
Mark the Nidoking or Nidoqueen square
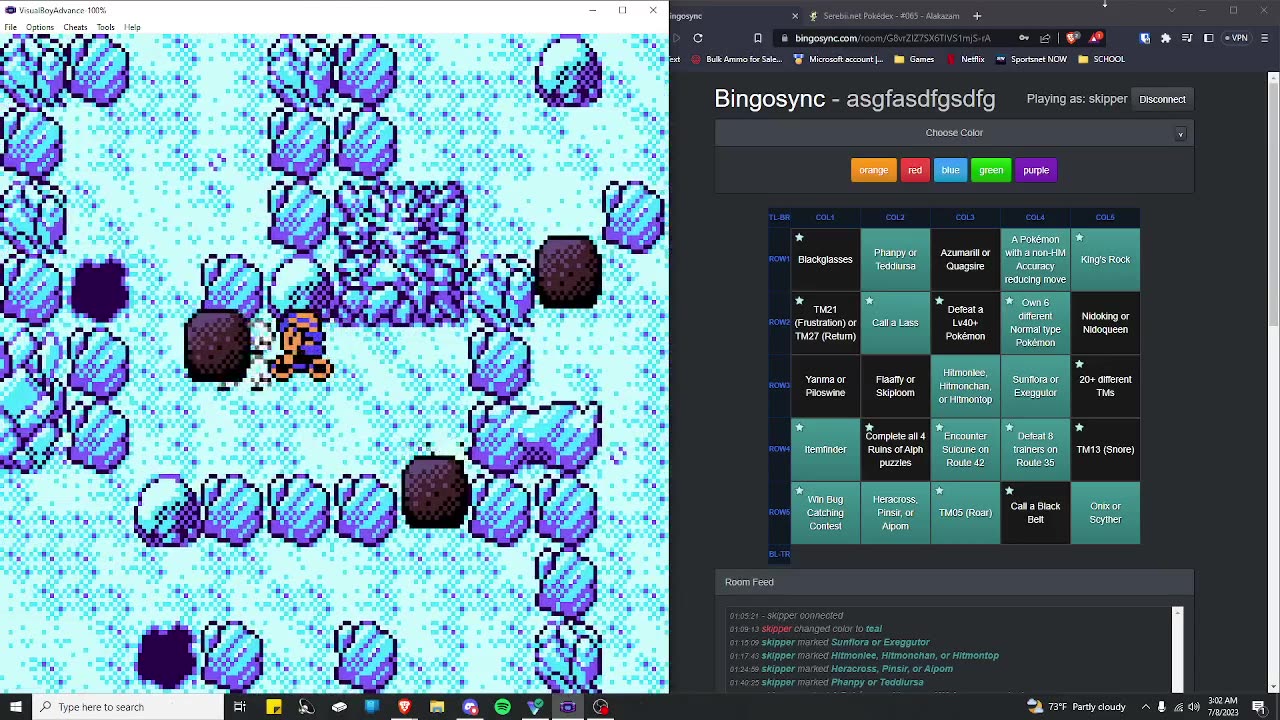click(x=1105, y=323)
